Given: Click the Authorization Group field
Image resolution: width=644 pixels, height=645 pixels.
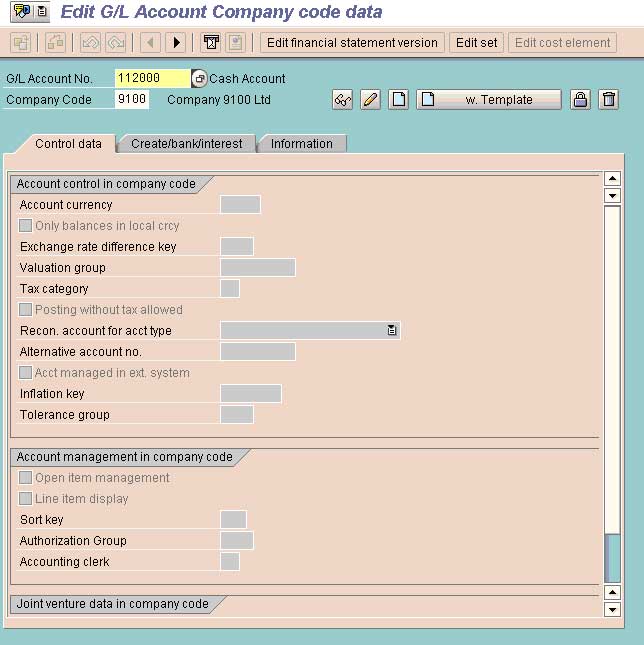Looking at the screenshot, I should click(x=237, y=541).
